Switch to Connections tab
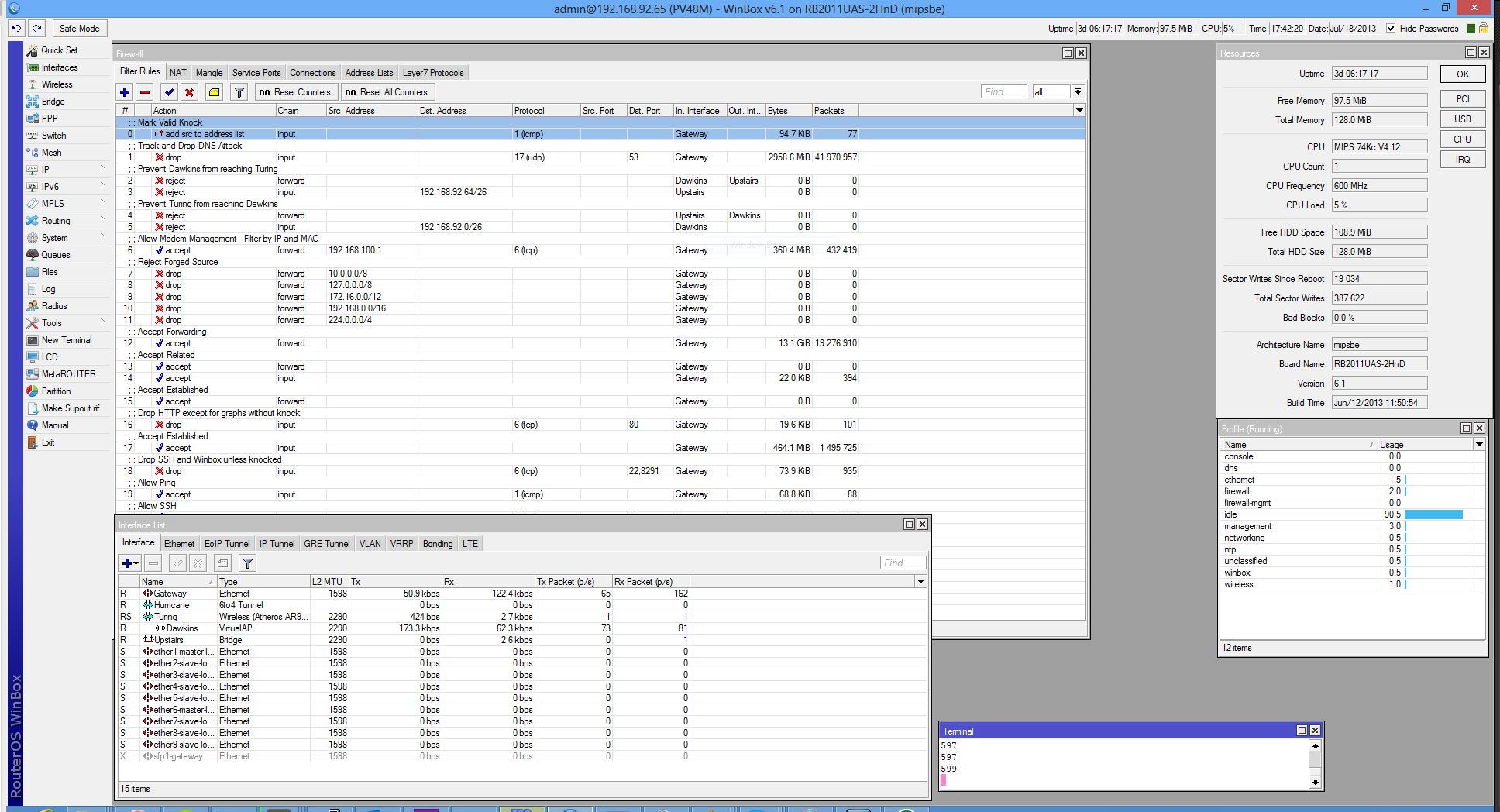This screenshot has width=1500, height=812. click(313, 73)
